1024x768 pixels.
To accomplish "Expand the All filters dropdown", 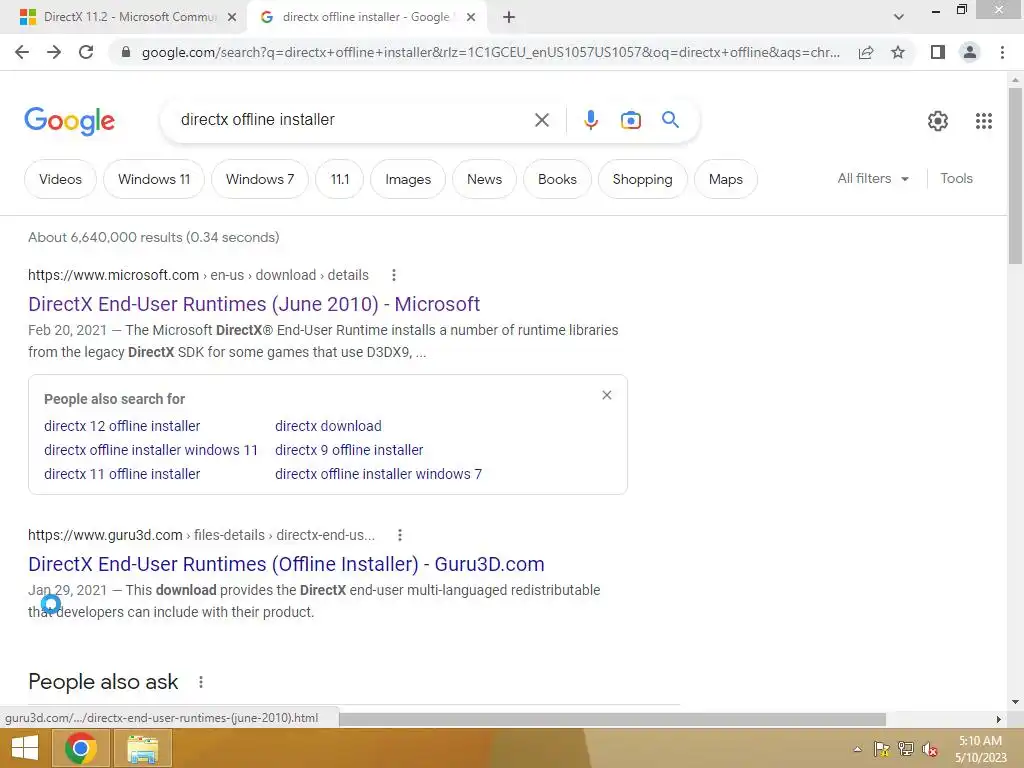I will [x=873, y=178].
